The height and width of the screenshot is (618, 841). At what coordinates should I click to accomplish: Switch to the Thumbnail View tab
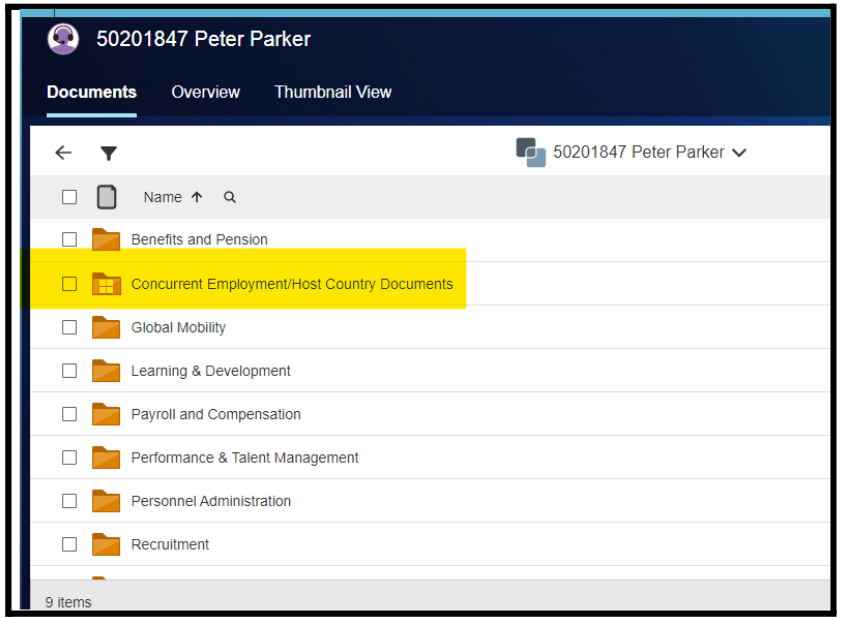pos(333,92)
